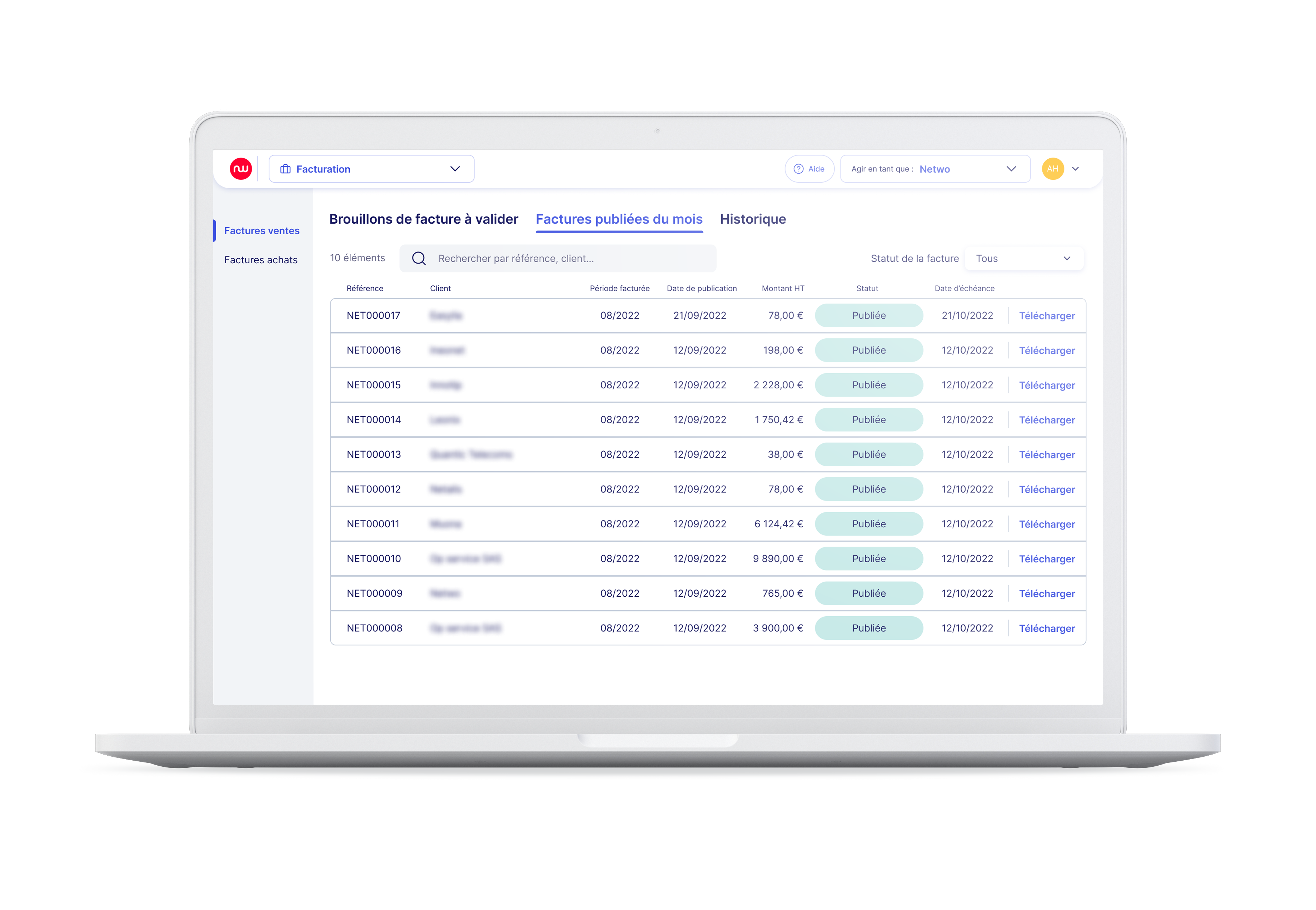Download invoice NET000017 via Télécharger

pos(1046,316)
